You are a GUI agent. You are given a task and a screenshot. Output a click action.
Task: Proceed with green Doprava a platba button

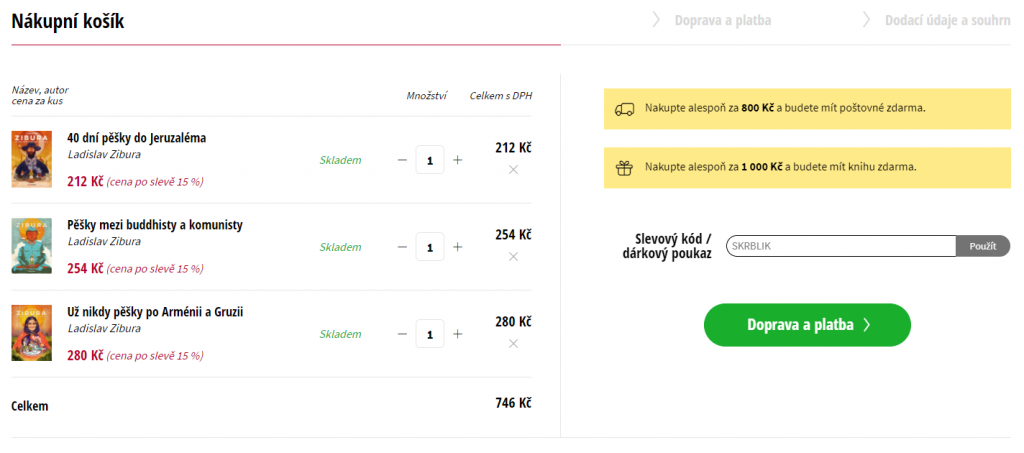pos(807,325)
